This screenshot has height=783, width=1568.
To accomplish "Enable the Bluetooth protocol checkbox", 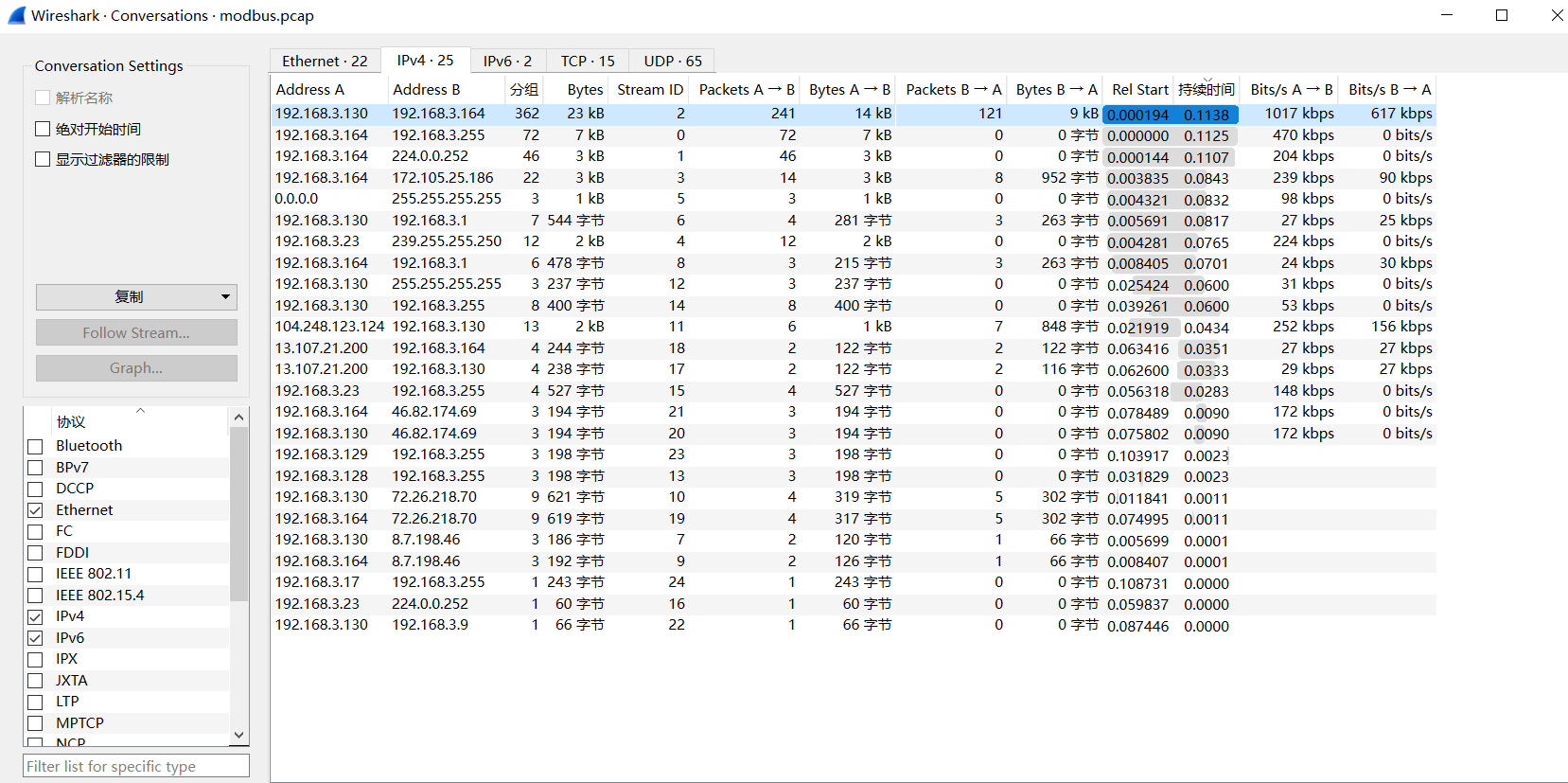I will pos(35,446).
